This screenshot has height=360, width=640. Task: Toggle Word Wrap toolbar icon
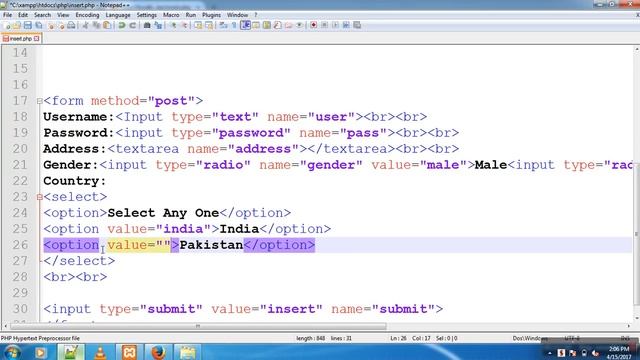pos(223,25)
